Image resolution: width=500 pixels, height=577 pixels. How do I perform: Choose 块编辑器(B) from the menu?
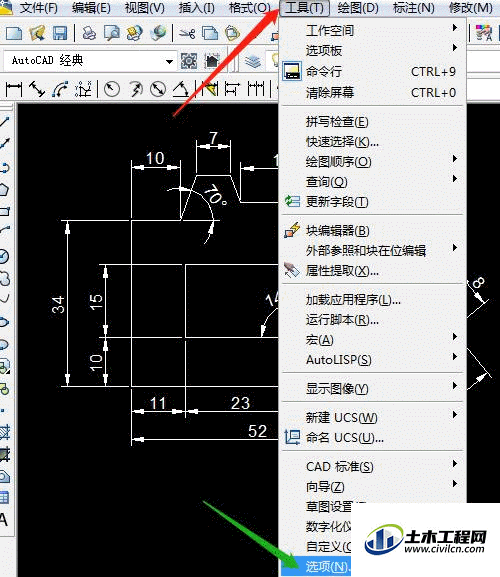[373, 231]
